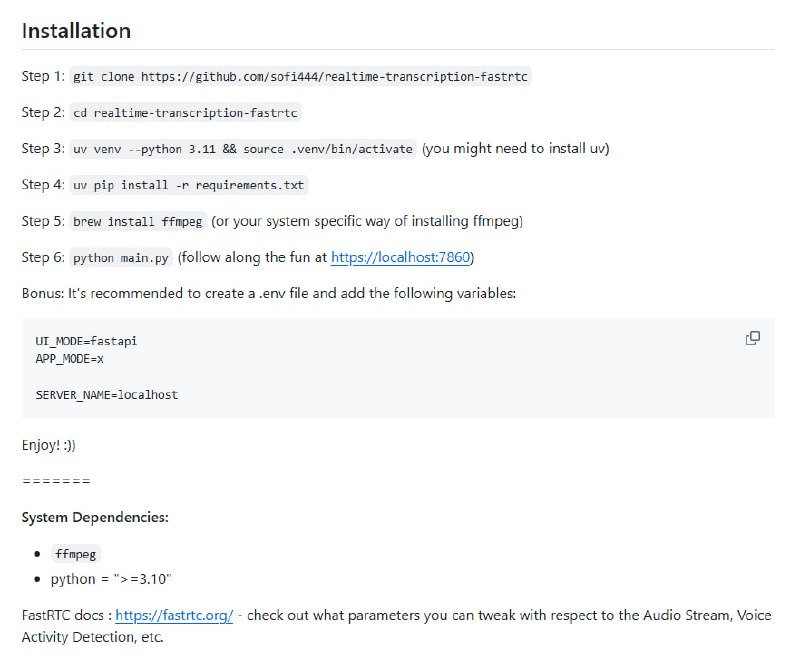800x659 pixels.
Task: Open the https://localhost:7860 link
Action: click(x=401, y=258)
